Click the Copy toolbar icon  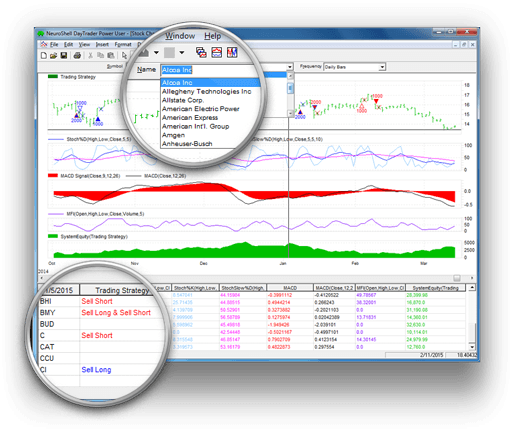(100, 55)
